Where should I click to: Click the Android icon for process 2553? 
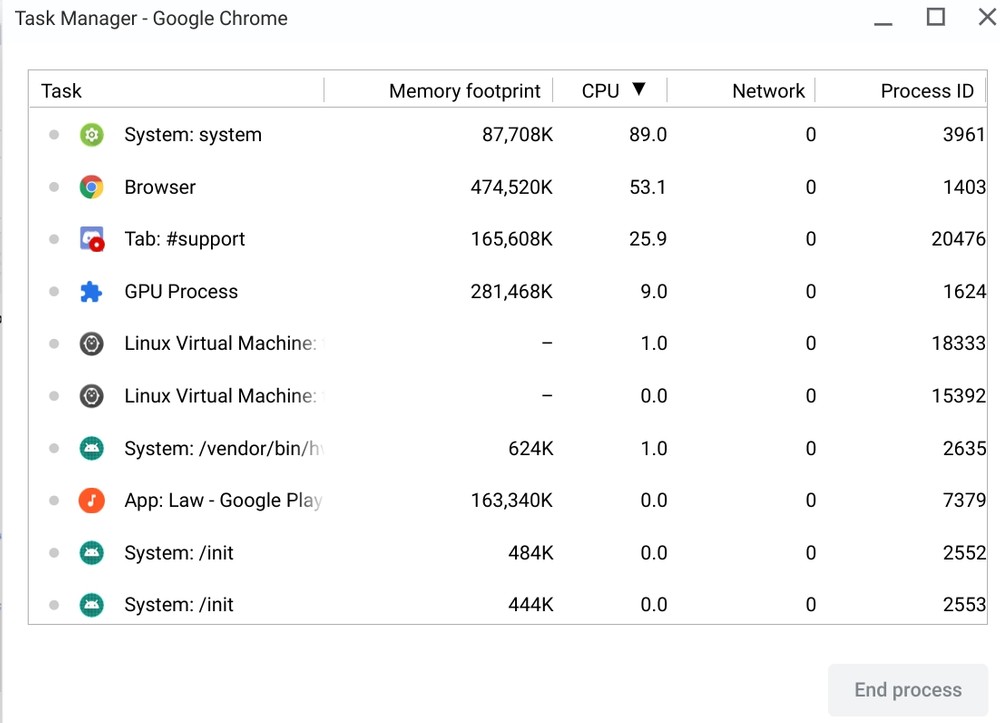coord(91,605)
